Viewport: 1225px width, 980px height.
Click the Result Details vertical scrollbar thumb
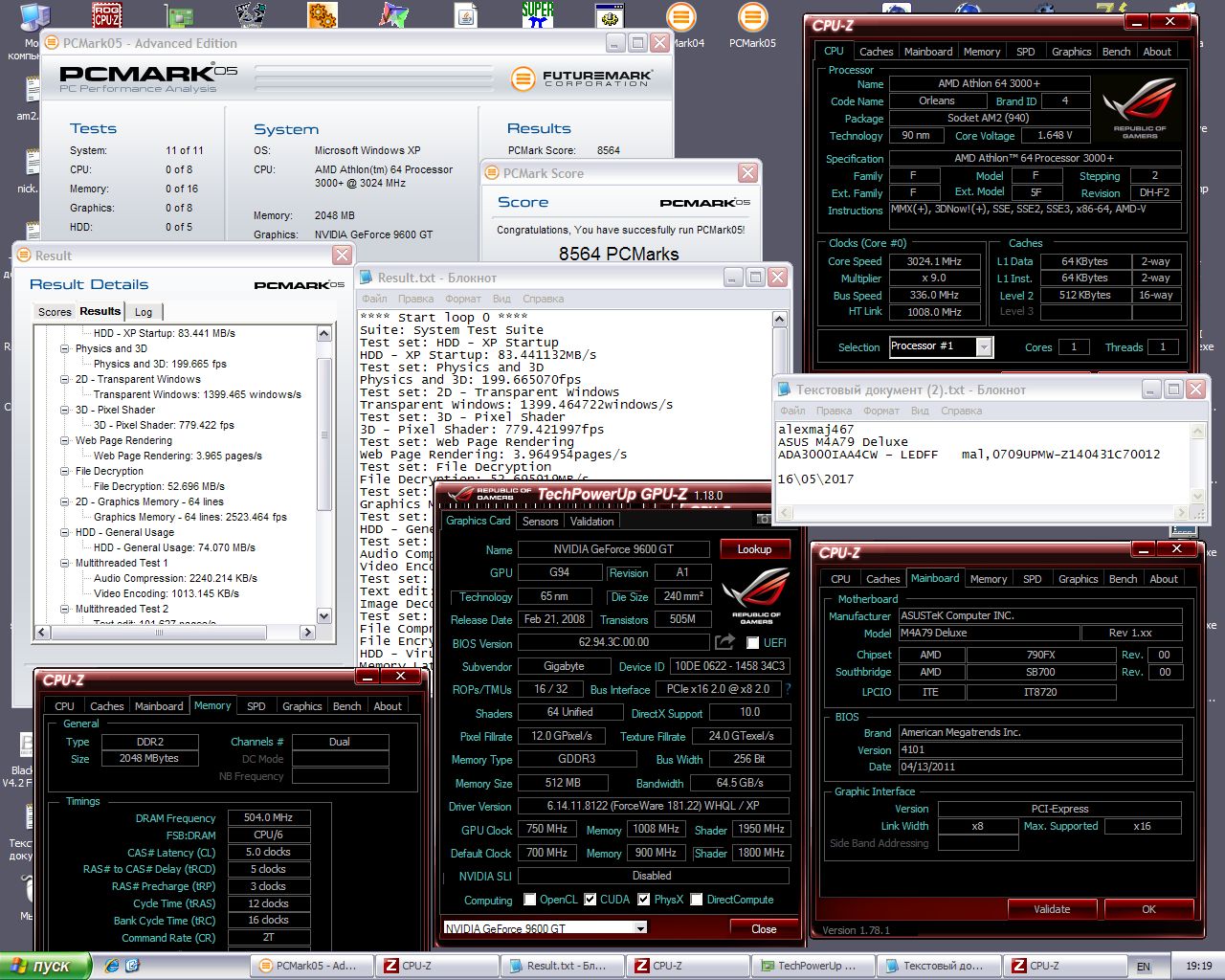tap(324, 435)
